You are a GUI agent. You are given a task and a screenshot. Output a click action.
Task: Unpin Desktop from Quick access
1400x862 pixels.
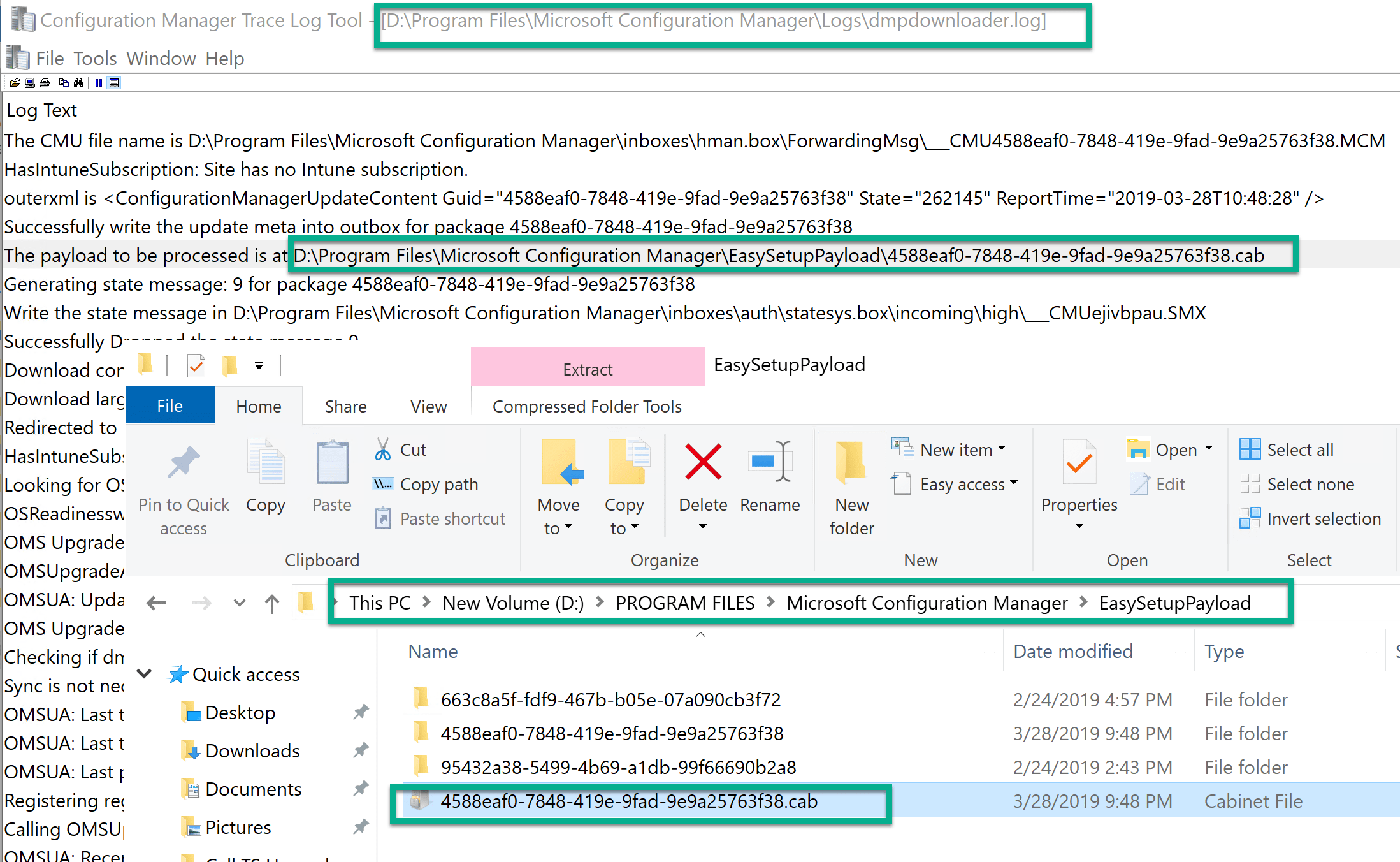coord(361,712)
